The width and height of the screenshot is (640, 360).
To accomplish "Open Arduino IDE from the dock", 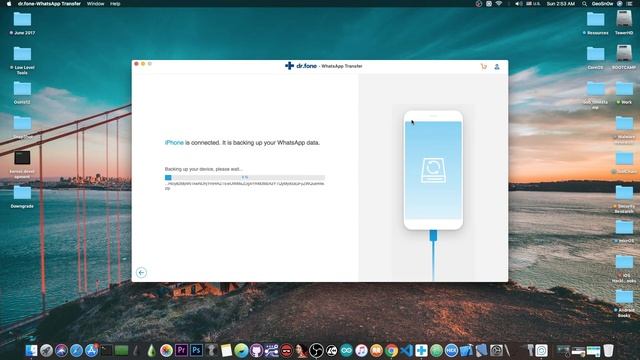I will pos(346,350).
